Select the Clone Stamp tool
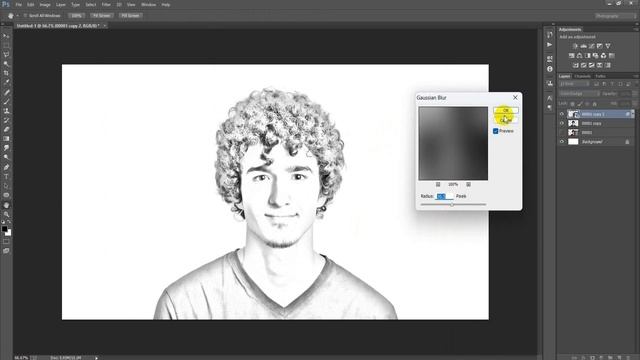This screenshot has height=360, width=640. pyautogui.click(x=6, y=111)
